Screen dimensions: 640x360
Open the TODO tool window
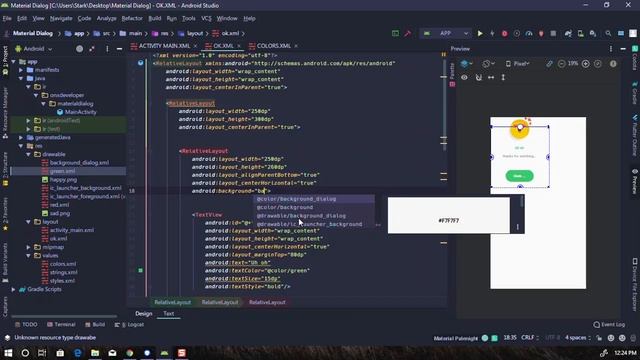[26, 324]
